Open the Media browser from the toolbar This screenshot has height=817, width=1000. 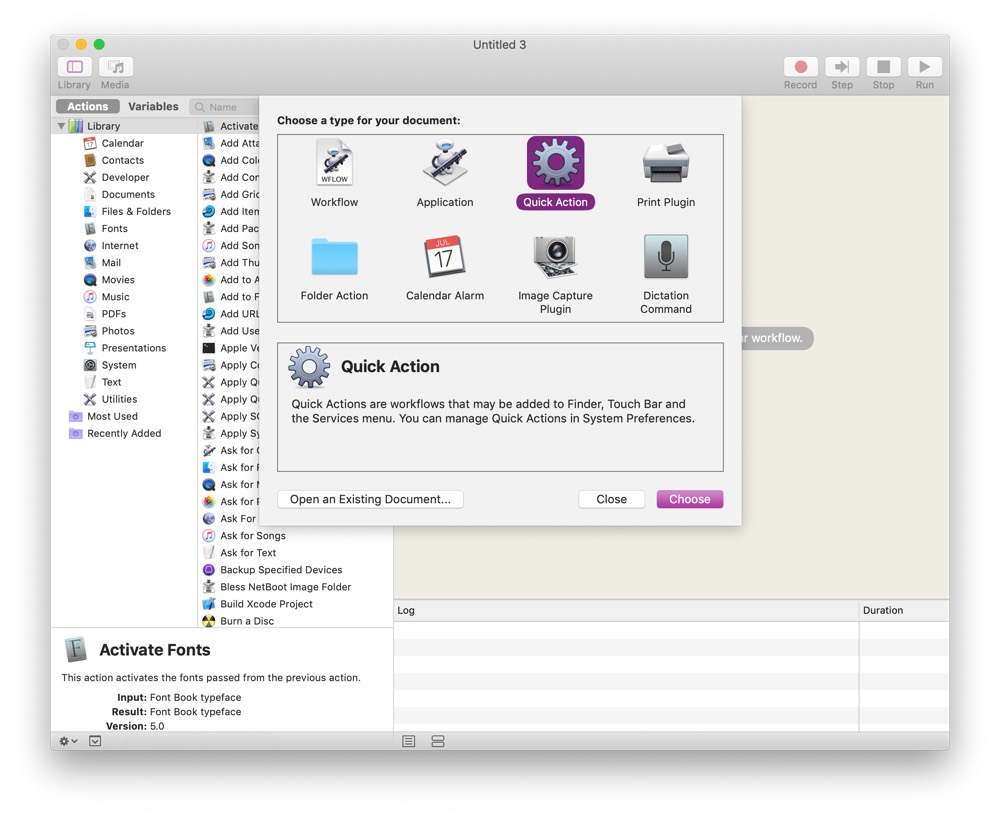pyautogui.click(x=115, y=68)
